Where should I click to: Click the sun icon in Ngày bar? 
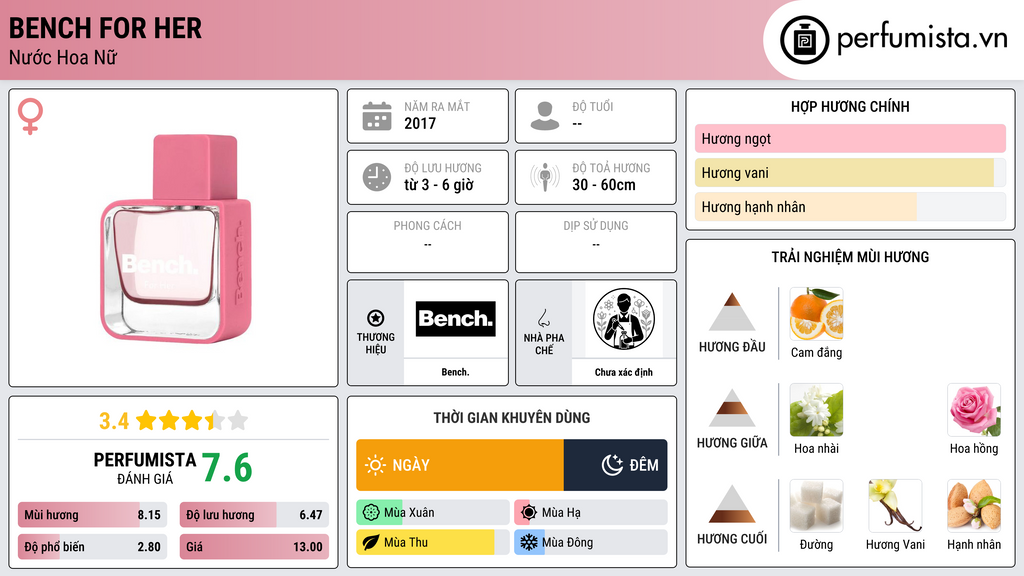[x=375, y=465]
